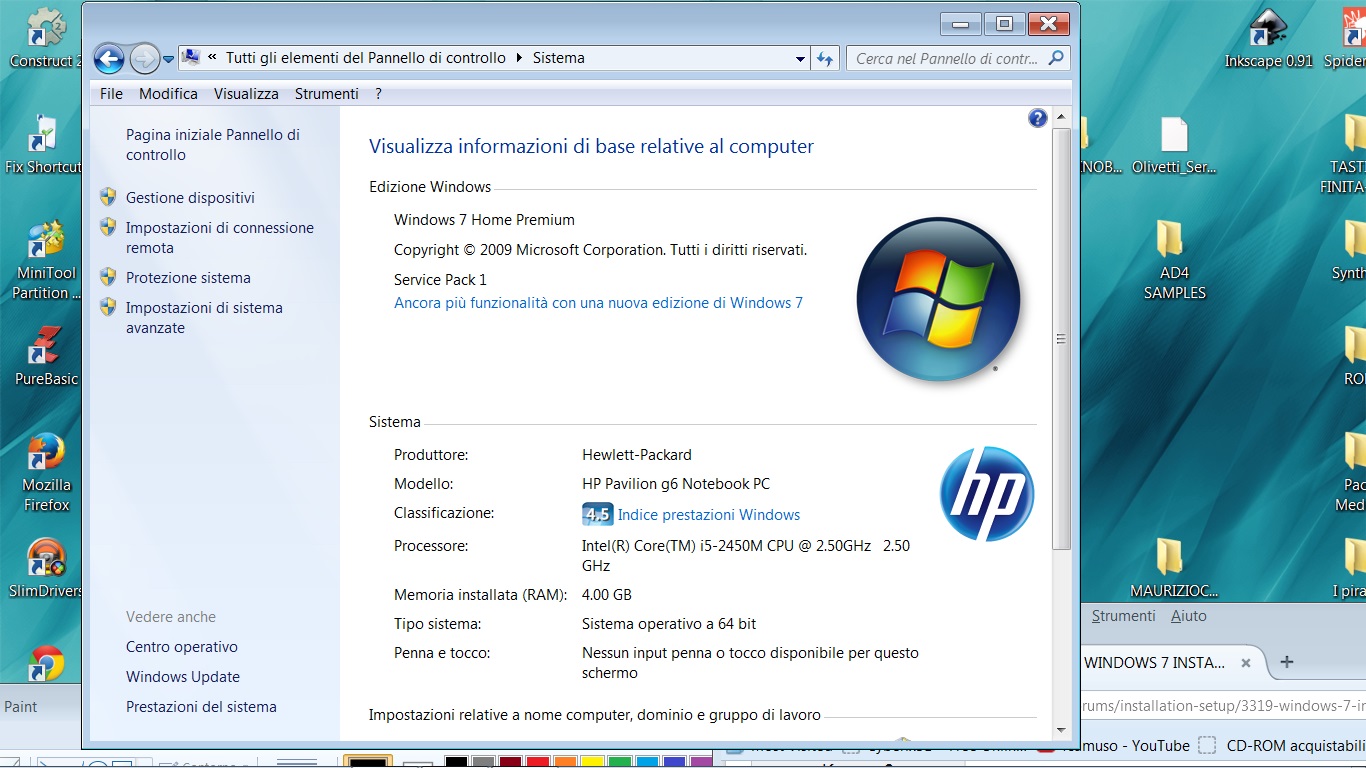
Task: Select the MAURIZIOC desktop folder
Action: pos(1174,569)
